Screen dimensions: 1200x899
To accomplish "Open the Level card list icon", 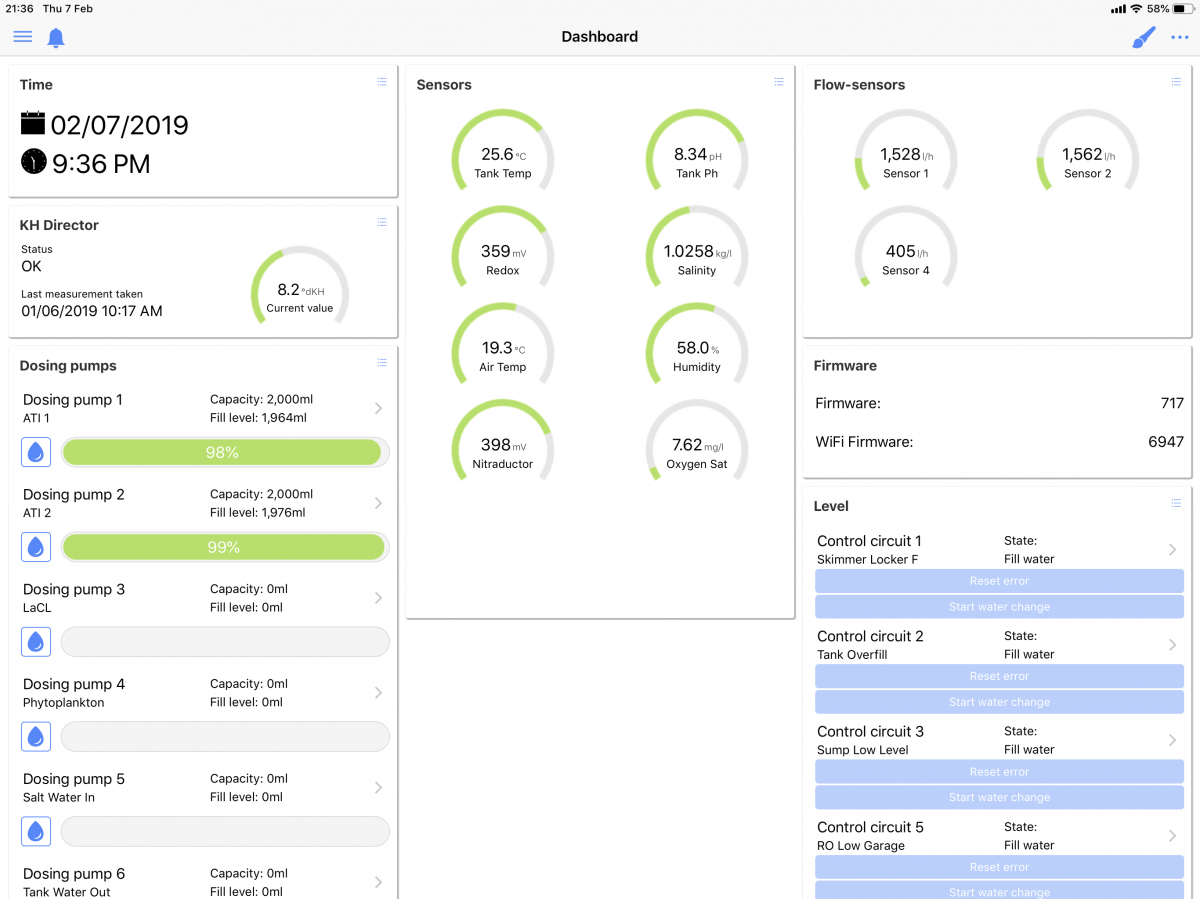I will (1176, 503).
